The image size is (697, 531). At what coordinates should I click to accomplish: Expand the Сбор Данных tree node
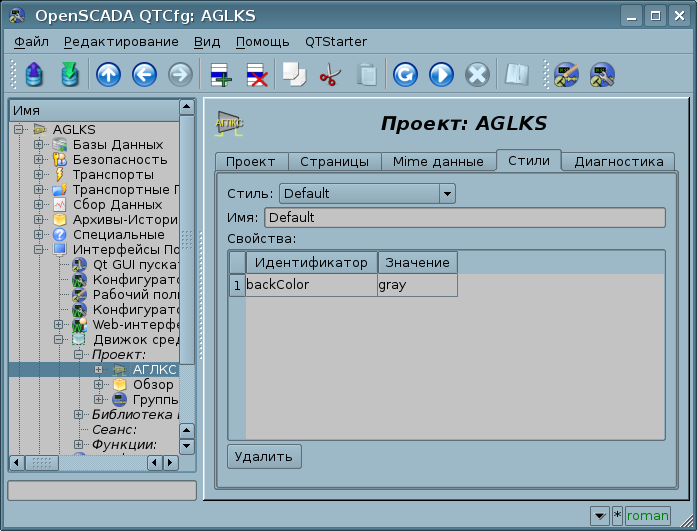click(x=39, y=204)
